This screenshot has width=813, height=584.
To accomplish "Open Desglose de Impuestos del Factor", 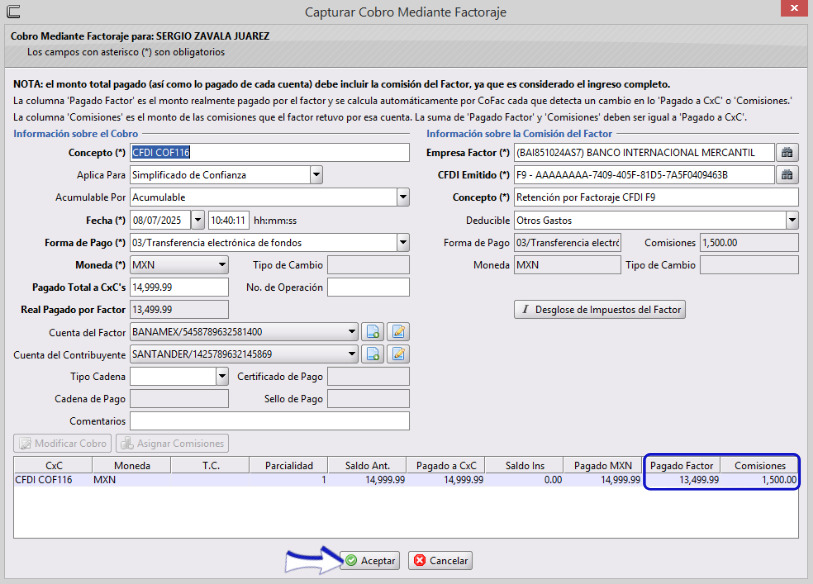I will click(600, 310).
